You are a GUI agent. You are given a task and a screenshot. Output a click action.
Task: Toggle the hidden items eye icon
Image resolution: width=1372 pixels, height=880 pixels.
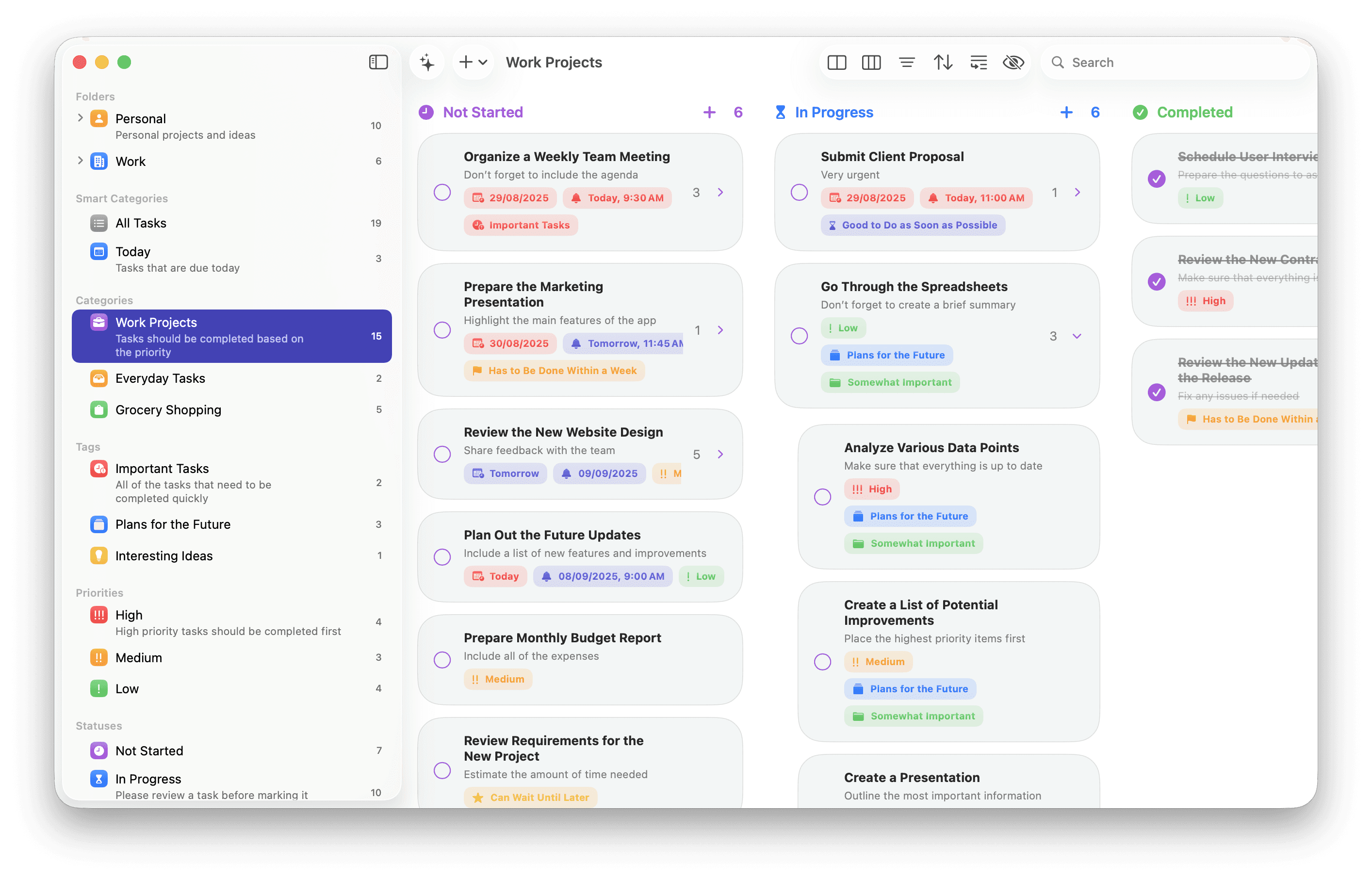point(1013,62)
